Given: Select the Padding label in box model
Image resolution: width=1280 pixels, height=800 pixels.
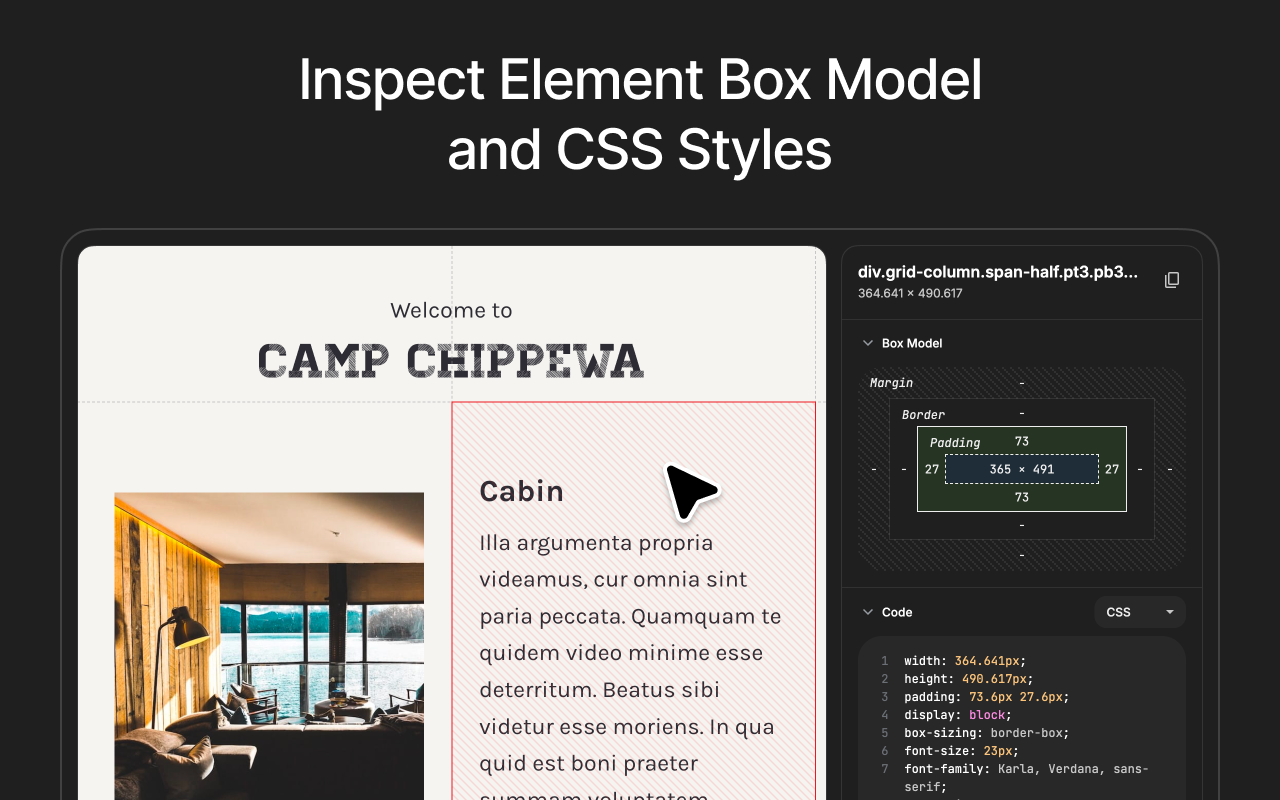Looking at the screenshot, I should tap(955, 443).
